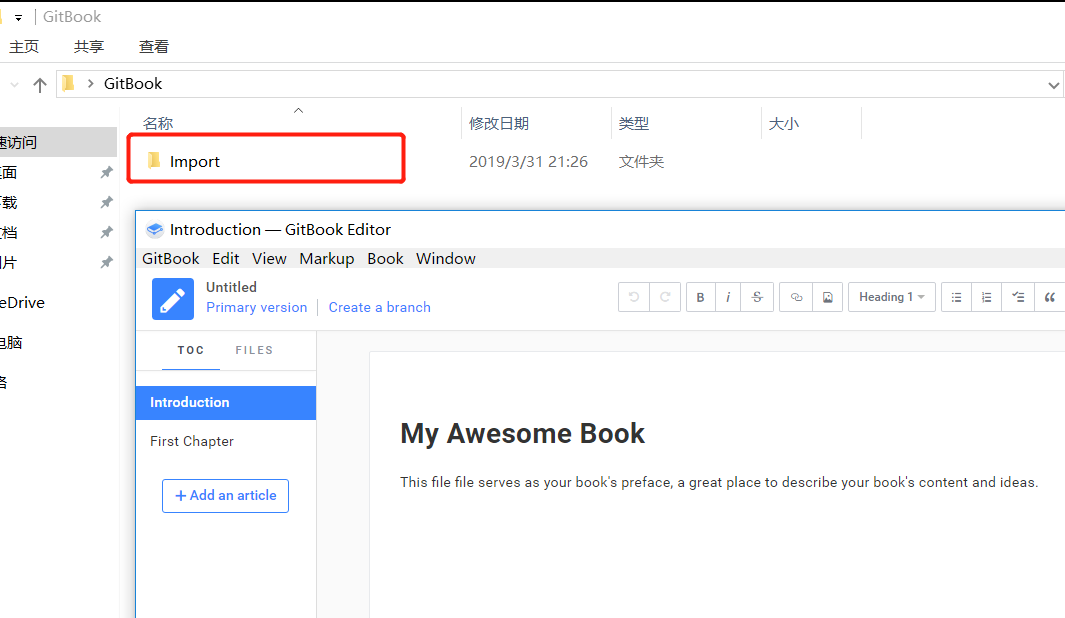
Task: Click the My Awesome Book heading
Action: click(x=522, y=433)
